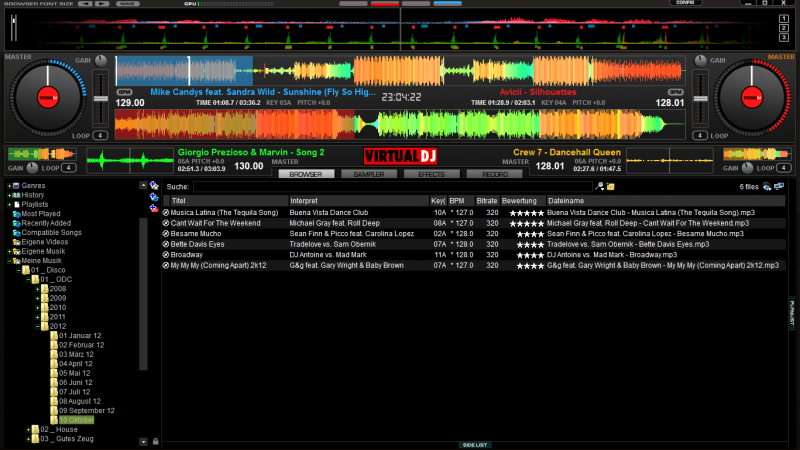Open the Compatible Songs list

click(x=52, y=233)
